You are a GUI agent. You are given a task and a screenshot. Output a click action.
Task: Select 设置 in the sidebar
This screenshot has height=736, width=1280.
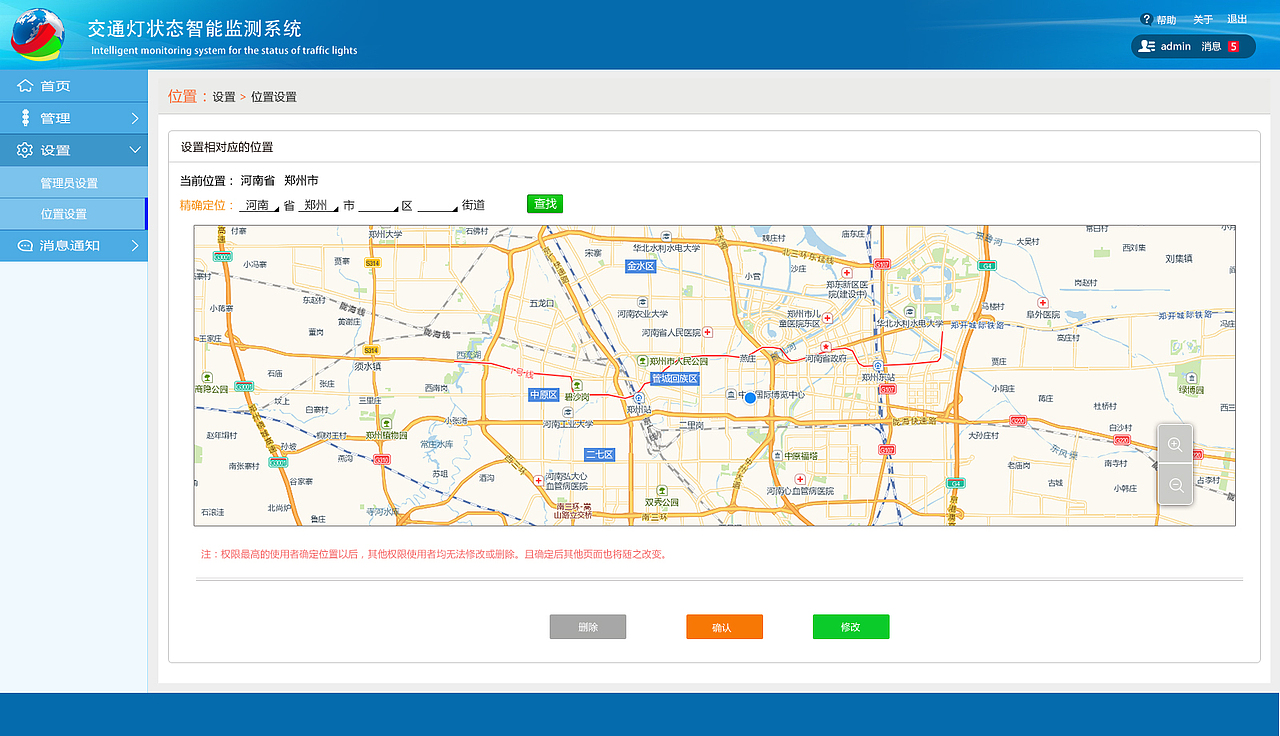(x=74, y=150)
